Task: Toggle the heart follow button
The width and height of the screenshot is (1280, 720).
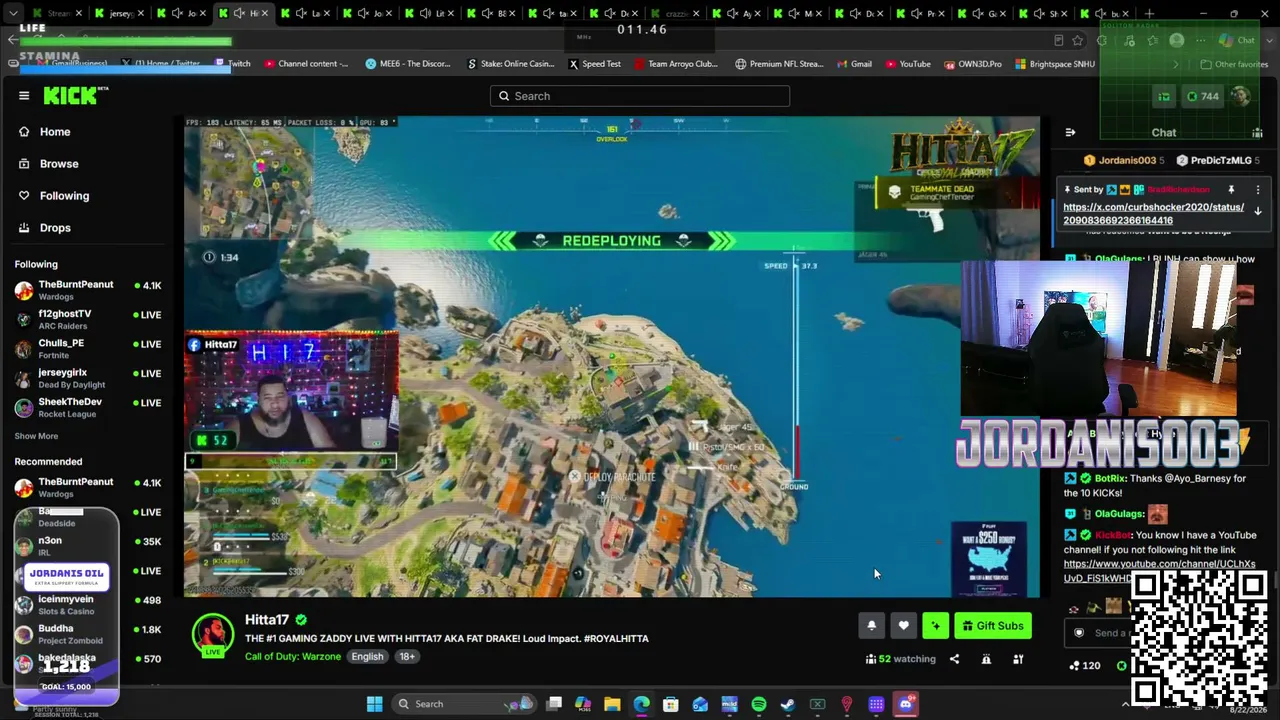Action: (903, 626)
